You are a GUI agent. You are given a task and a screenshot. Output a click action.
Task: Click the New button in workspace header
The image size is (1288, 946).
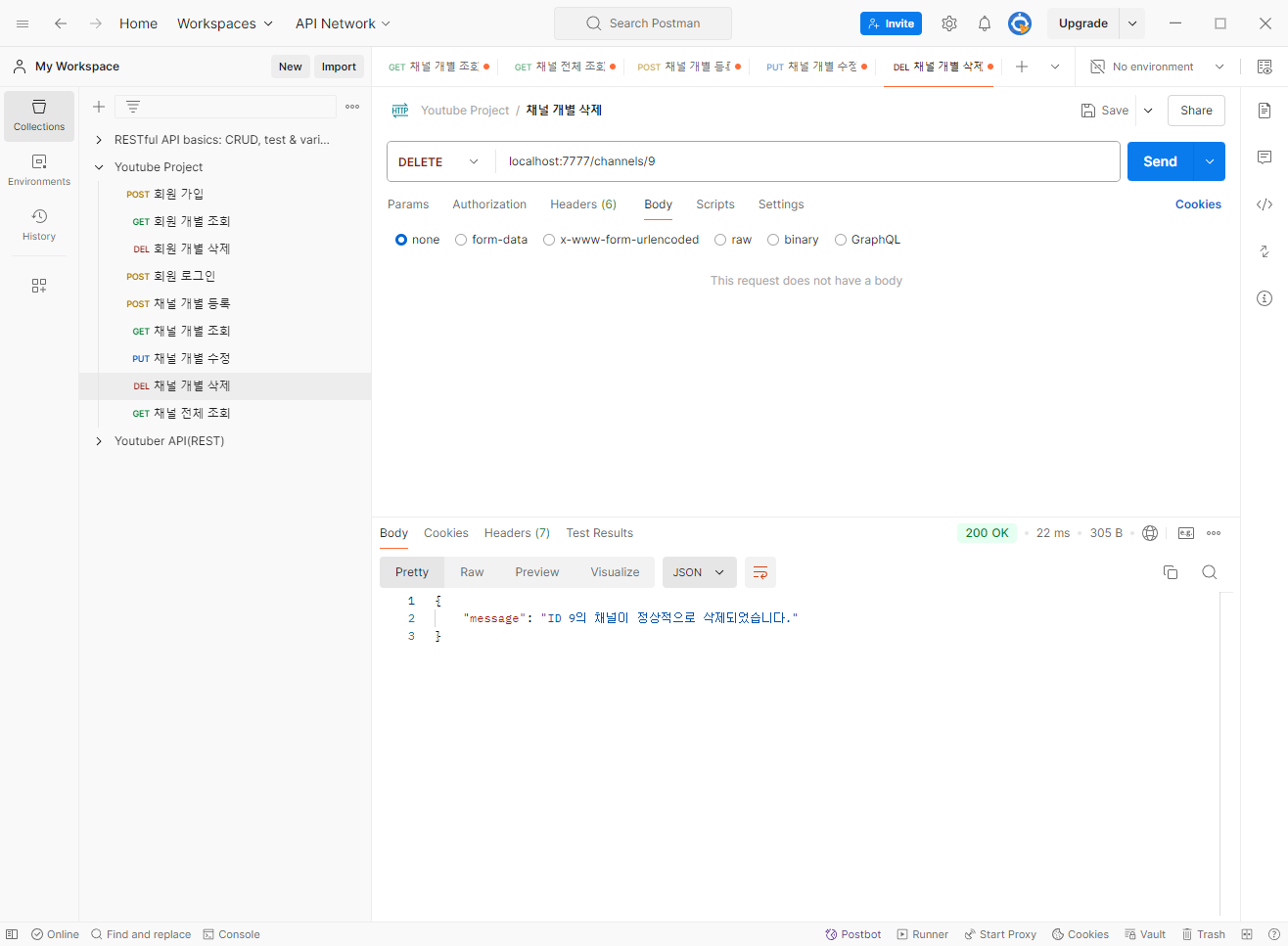coord(291,67)
